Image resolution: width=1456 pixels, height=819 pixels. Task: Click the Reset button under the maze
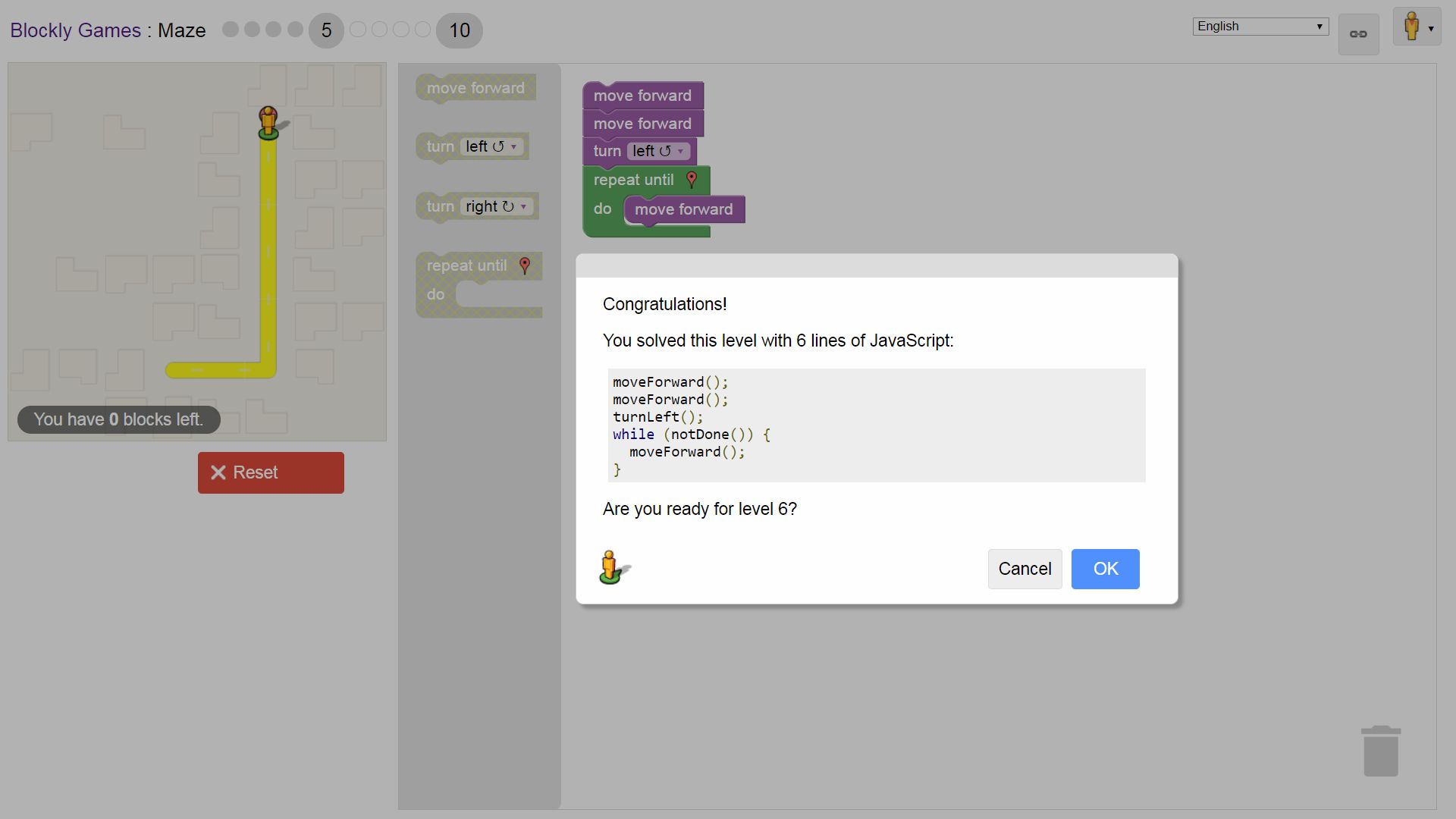pyautogui.click(x=271, y=472)
